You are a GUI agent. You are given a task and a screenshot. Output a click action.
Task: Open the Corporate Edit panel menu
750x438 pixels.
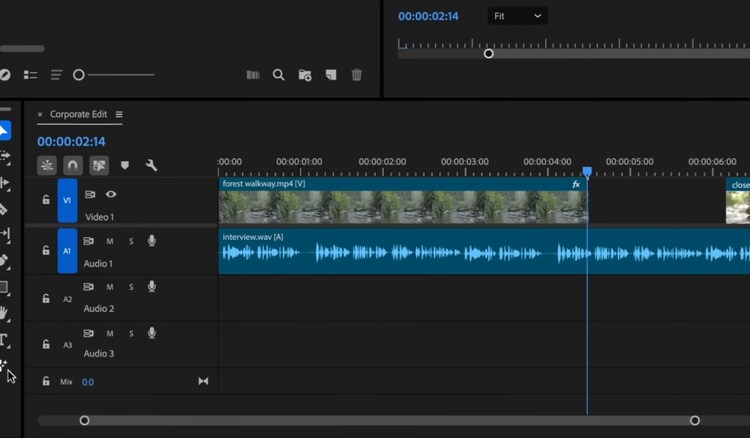point(119,115)
